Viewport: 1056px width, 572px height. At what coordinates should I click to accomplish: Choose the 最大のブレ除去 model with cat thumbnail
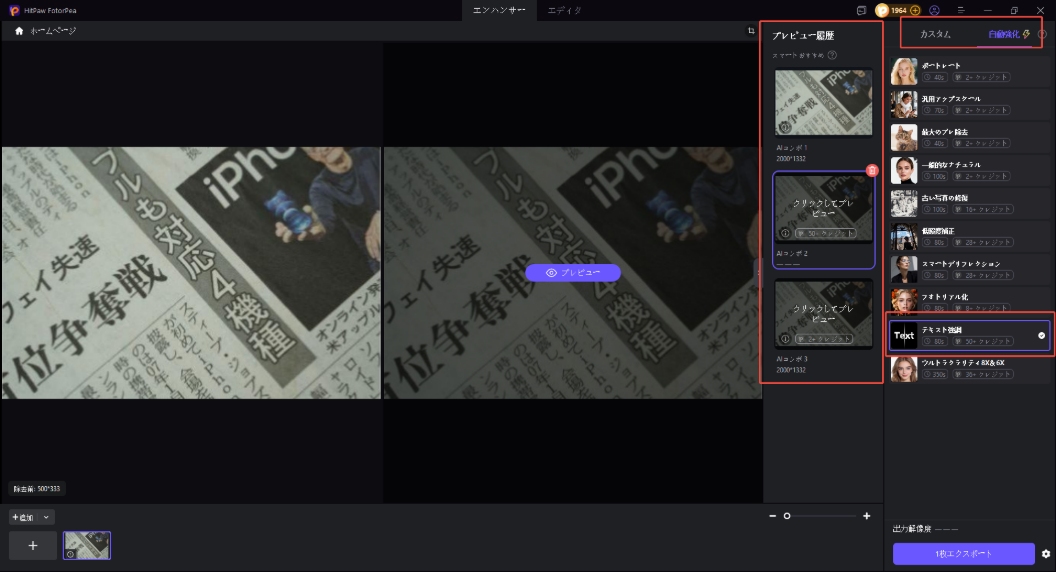pyautogui.click(x=969, y=137)
